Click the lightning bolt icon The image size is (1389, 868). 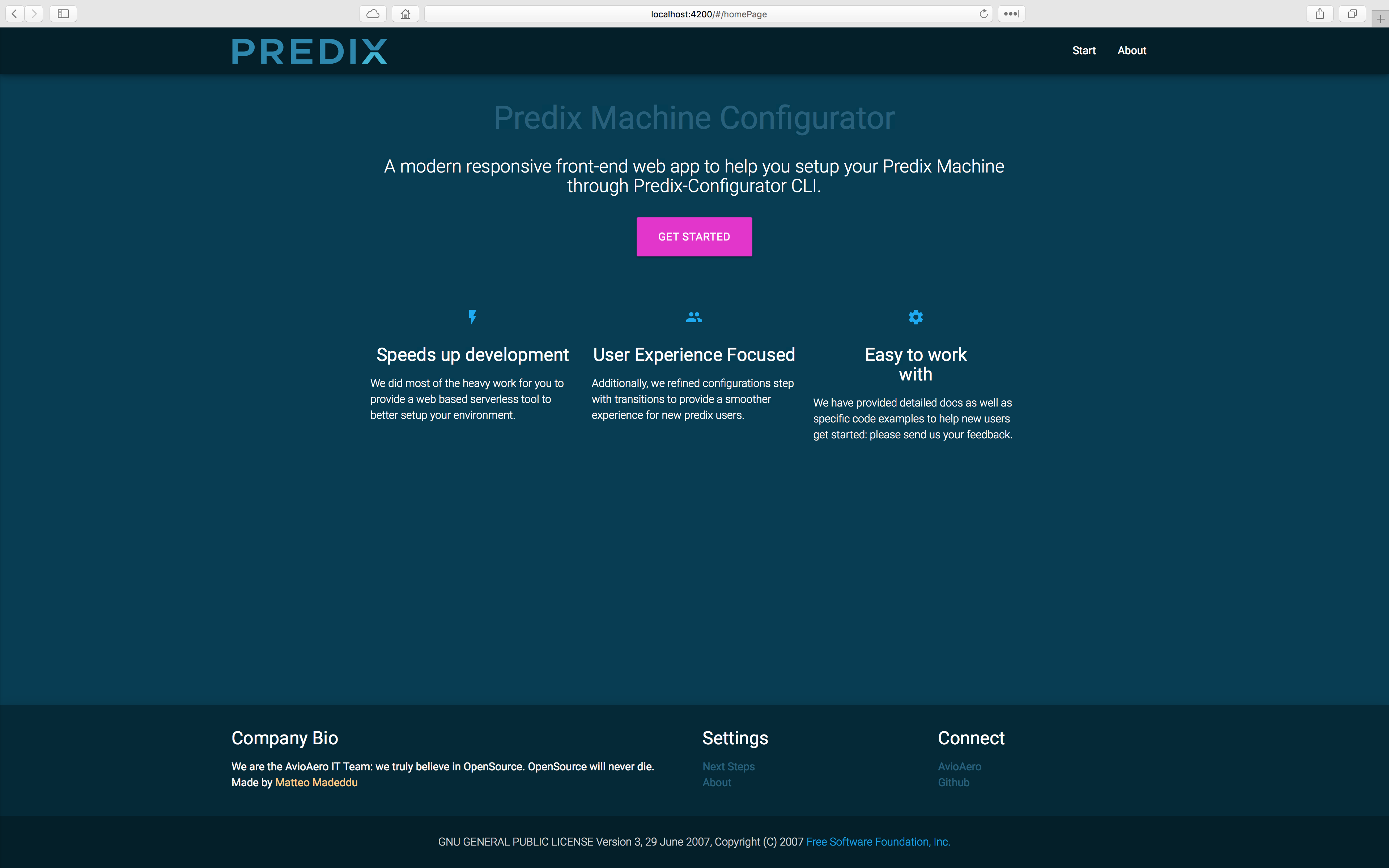[472, 317]
